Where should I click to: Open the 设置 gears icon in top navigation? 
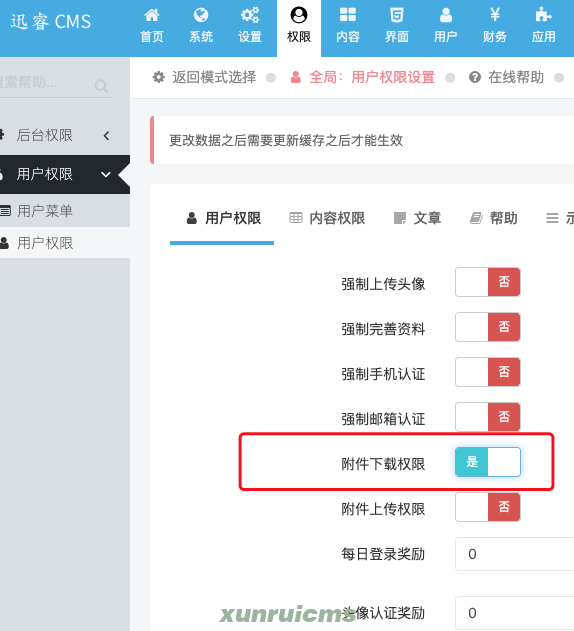click(x=250, y=15)
